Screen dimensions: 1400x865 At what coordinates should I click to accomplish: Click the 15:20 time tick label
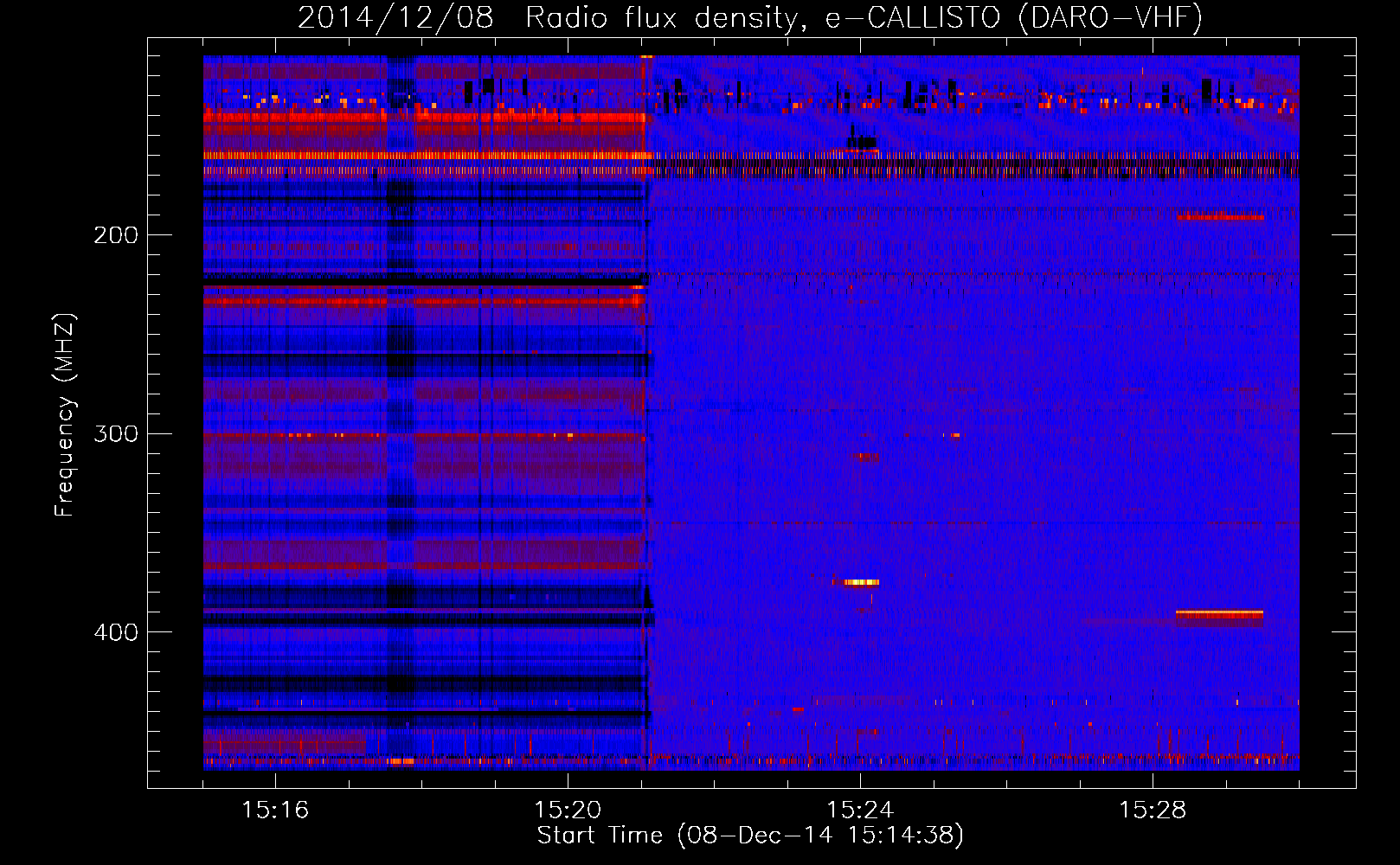point(568,811)
